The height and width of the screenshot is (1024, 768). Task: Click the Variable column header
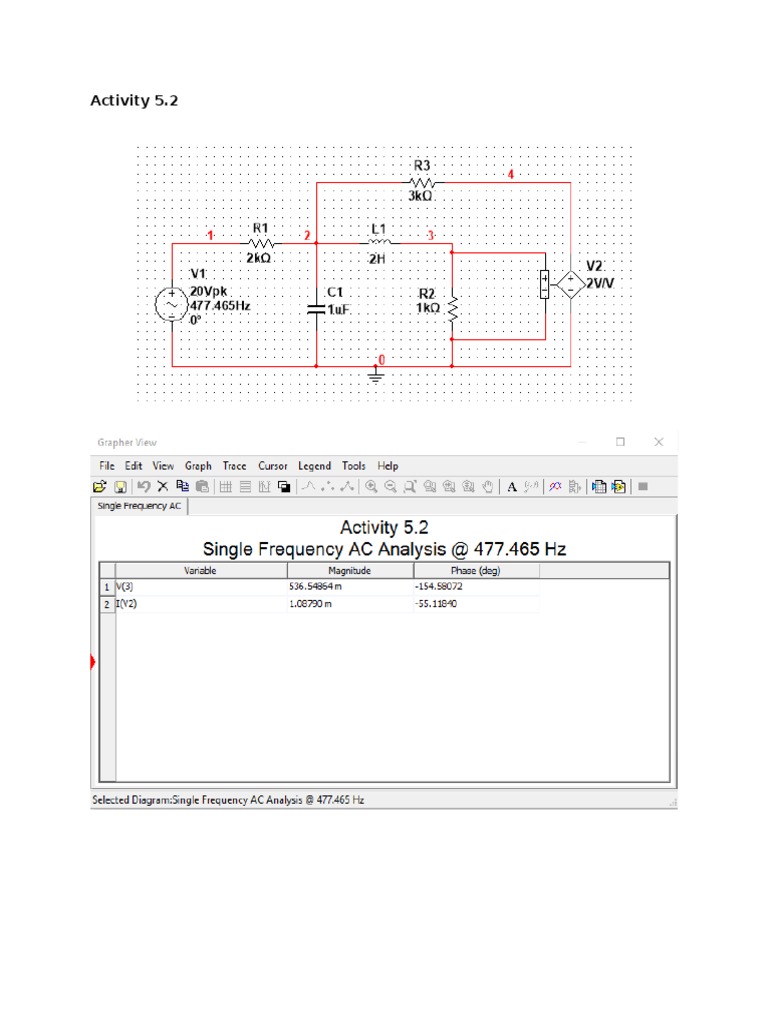click(200, 571)
